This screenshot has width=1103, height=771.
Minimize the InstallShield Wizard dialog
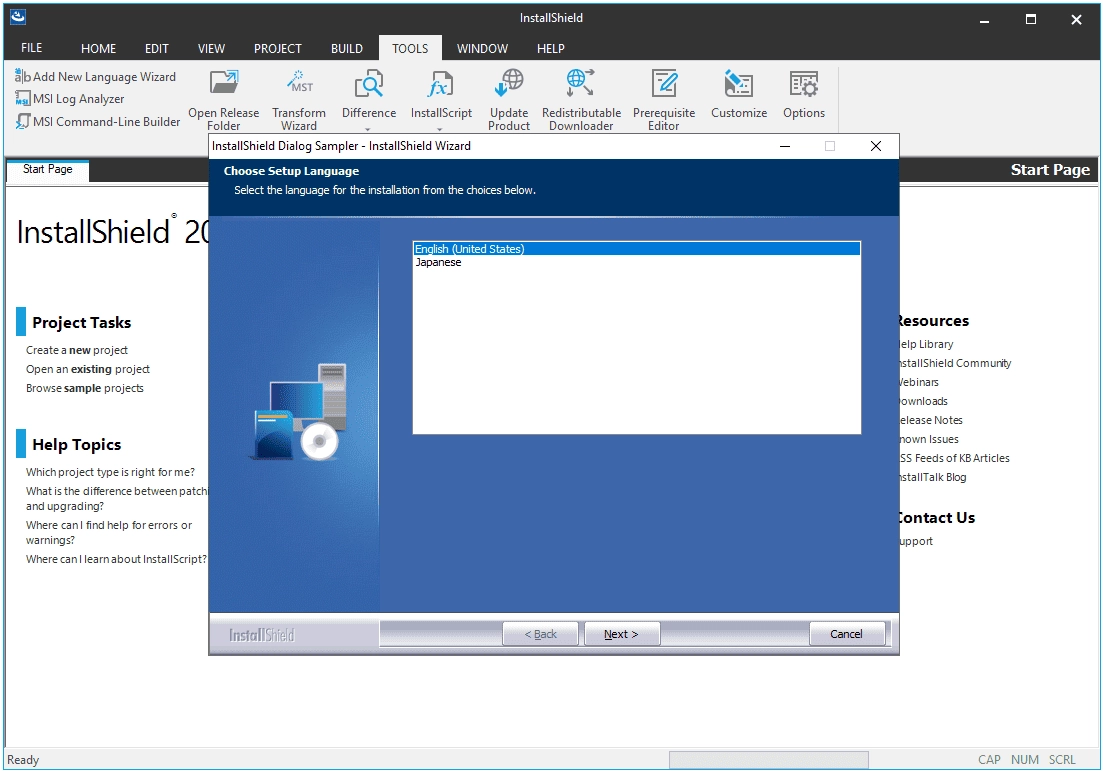click(x=785, y=146)
